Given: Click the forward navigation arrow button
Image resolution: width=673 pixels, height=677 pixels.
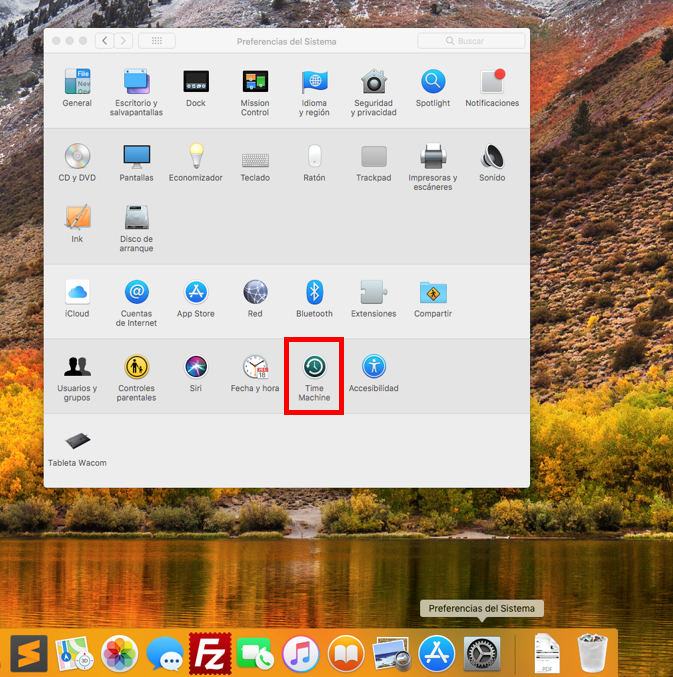Looking at the screenshot, I should [x=123, y=41].
